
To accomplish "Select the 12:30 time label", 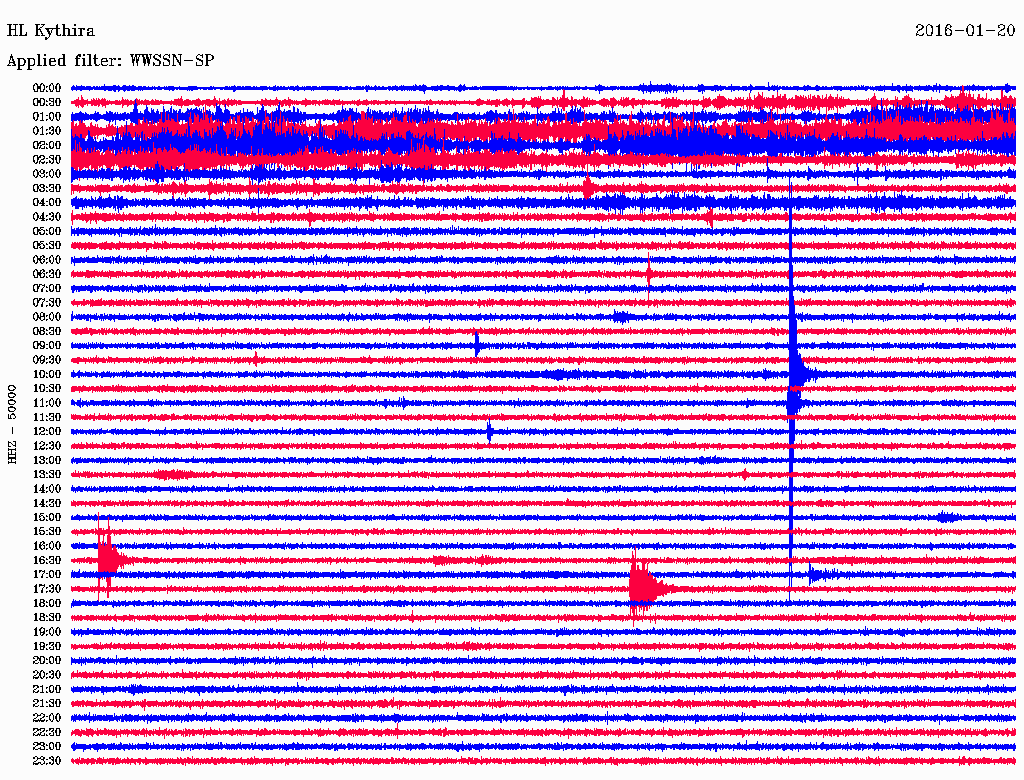I will click(x=47, y=446).
